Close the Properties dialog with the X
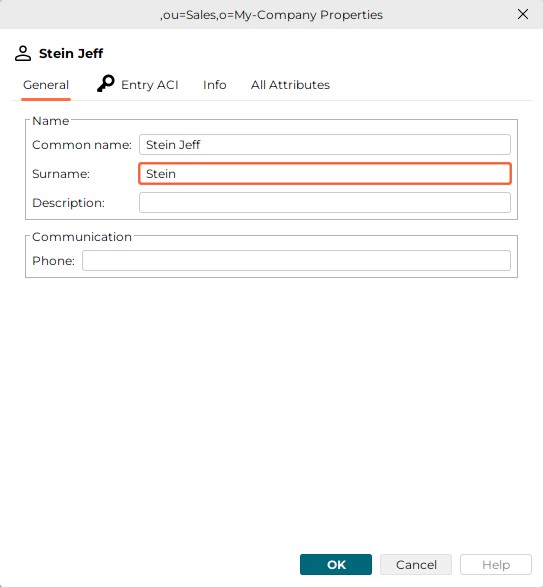543x587 pixels. 523,14
